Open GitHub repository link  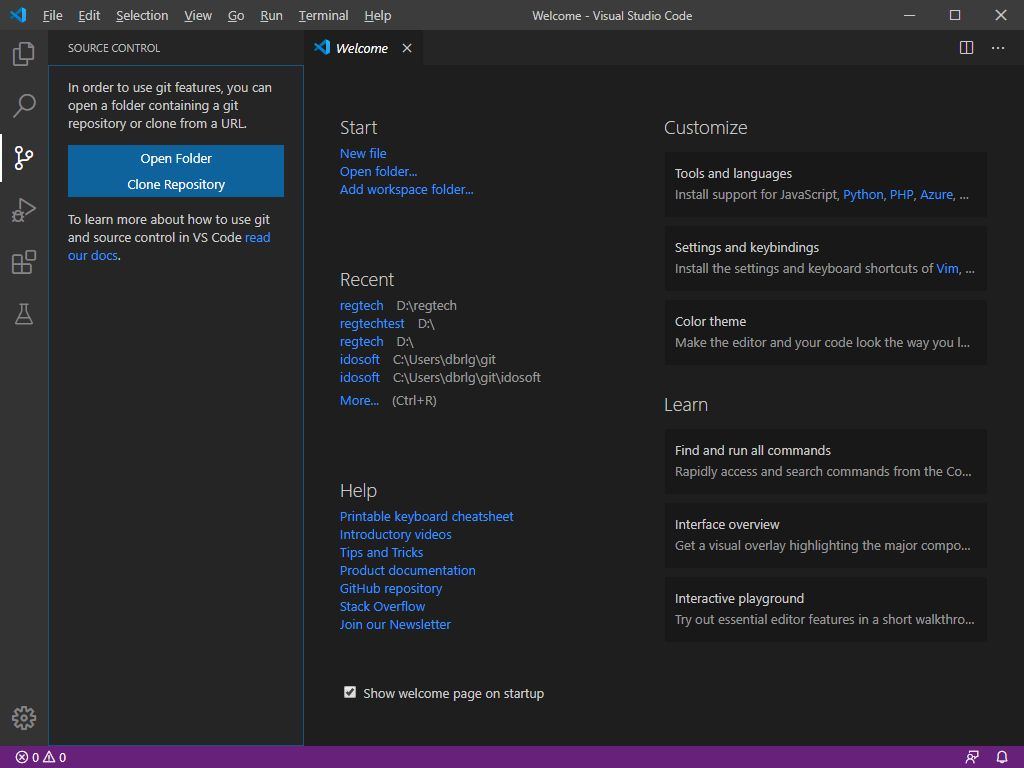(x=391, y=588)
